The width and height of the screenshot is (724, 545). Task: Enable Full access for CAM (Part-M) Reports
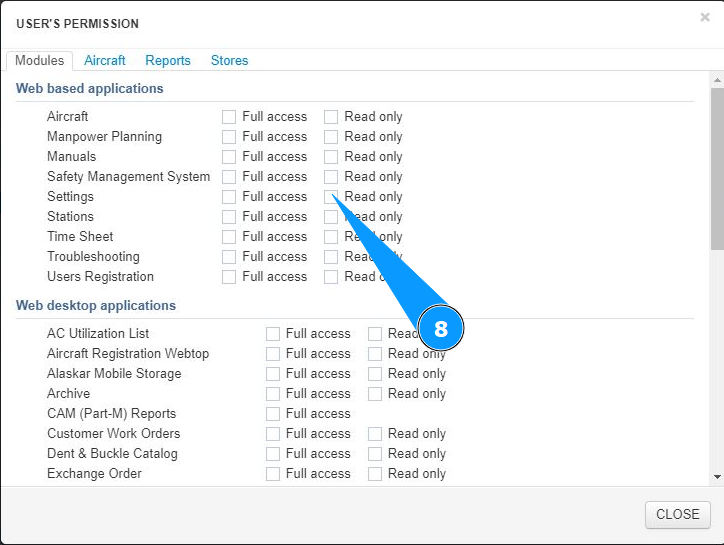coord(273,414)
